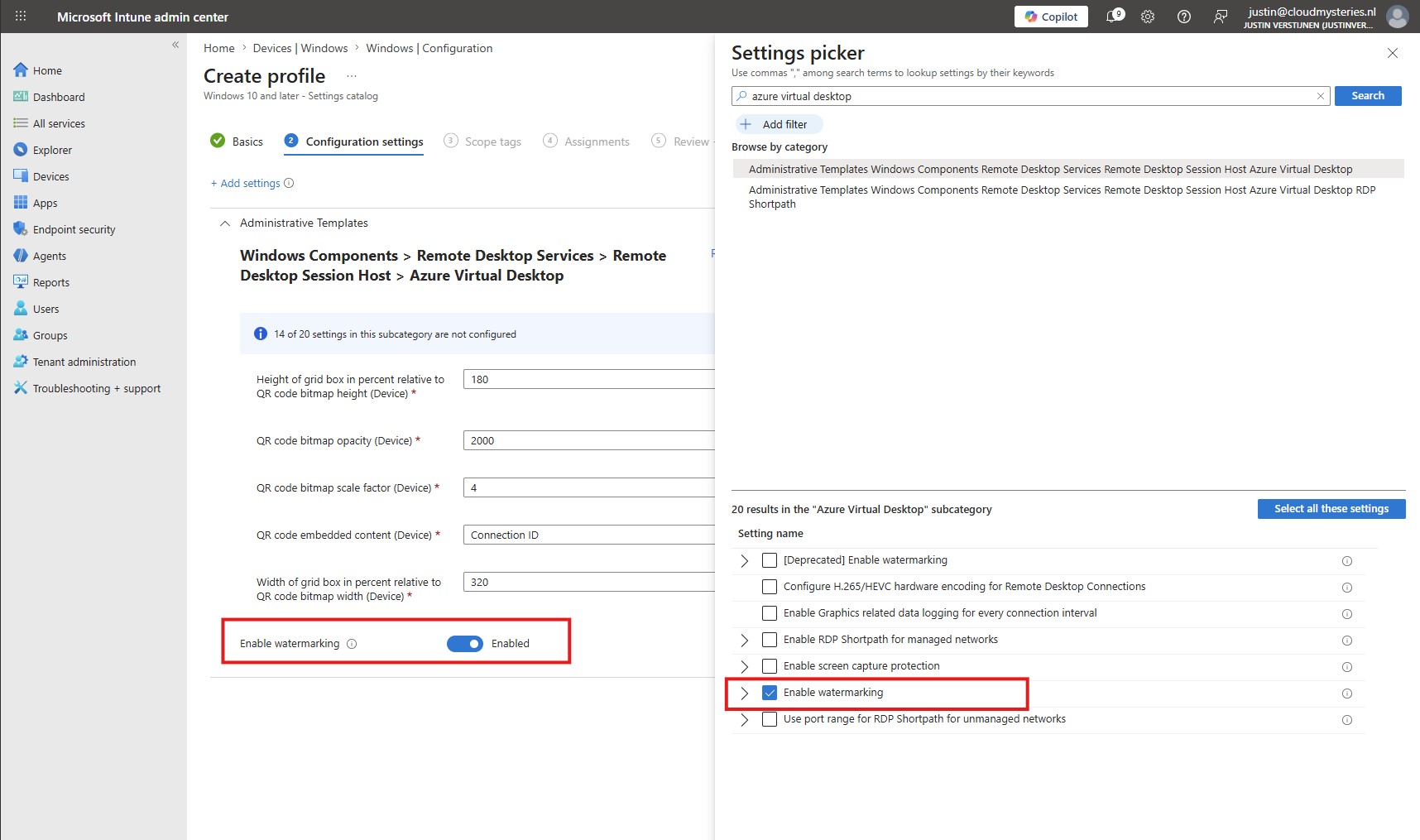Click info icon beside Add settings
This screenshot has width=1420, height=840.
pyautogui.click(x=289, y=184)
